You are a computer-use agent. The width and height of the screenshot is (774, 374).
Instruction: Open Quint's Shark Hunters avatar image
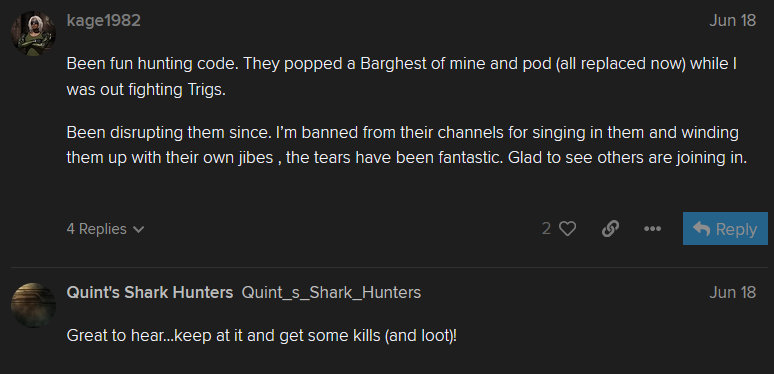point(33,305)
